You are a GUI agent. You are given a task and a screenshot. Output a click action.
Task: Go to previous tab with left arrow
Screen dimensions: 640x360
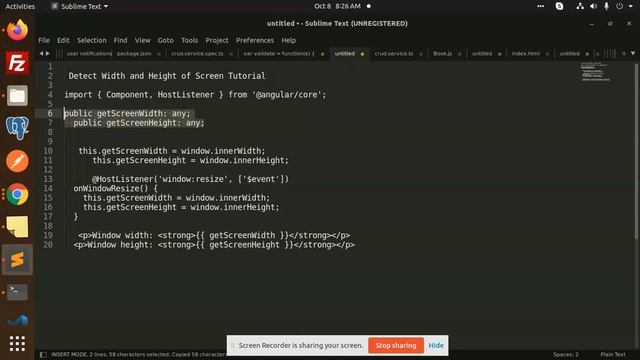[x=41, y=53]
